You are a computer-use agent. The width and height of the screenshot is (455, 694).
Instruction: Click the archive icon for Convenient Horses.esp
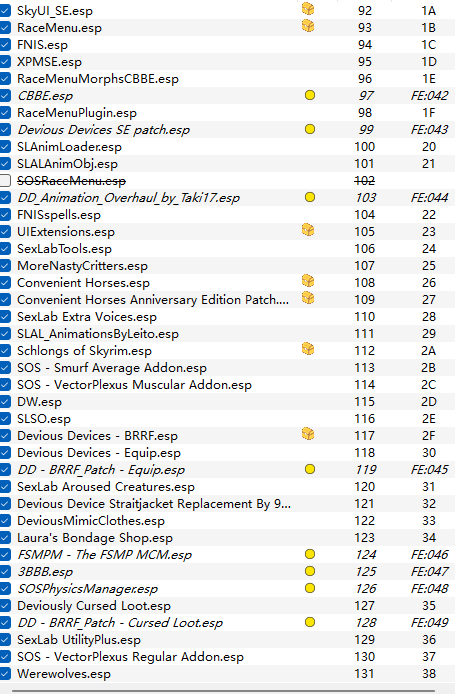[x=308, y=281]
